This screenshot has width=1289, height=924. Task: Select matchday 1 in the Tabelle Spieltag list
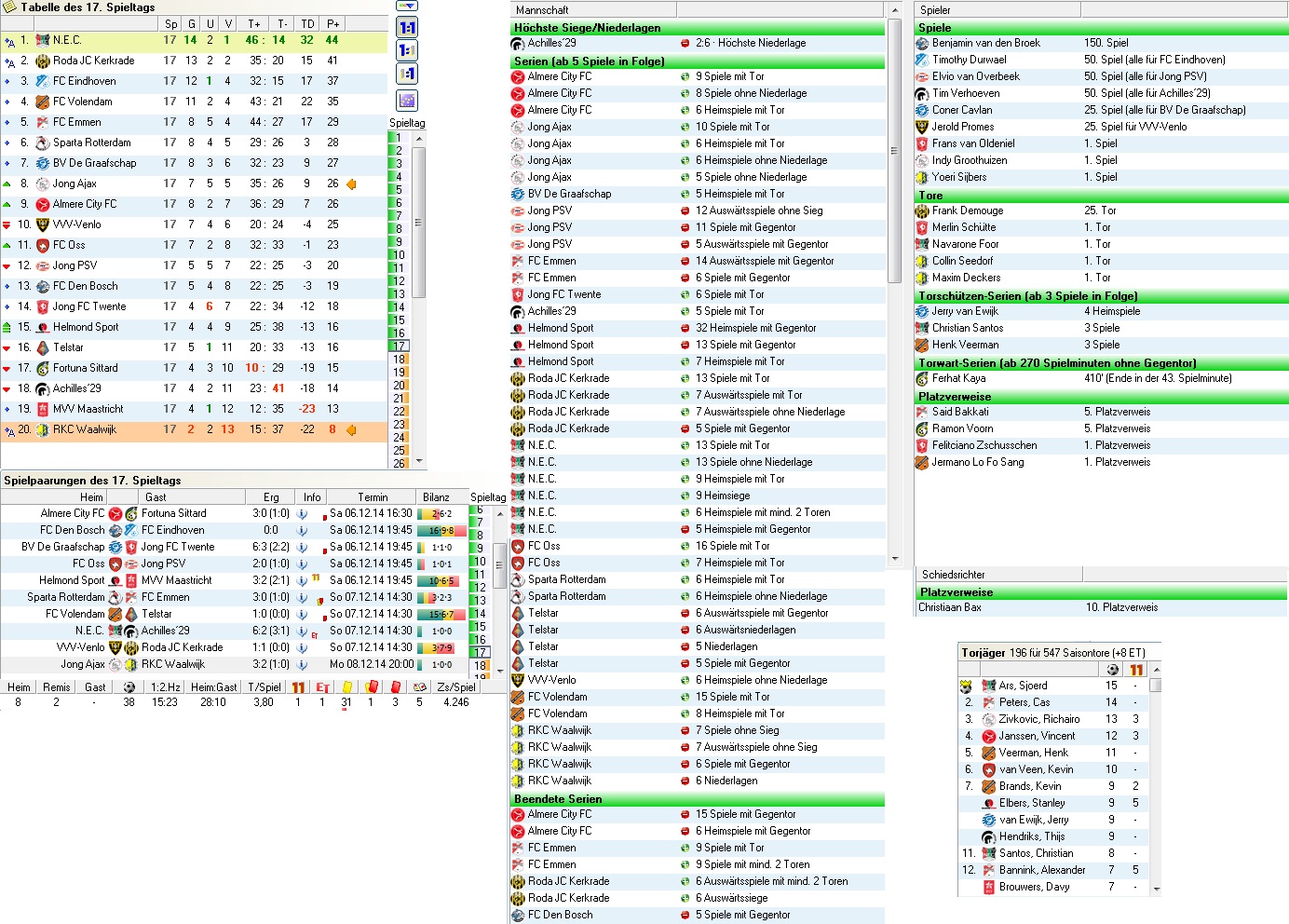click(399, 138)
